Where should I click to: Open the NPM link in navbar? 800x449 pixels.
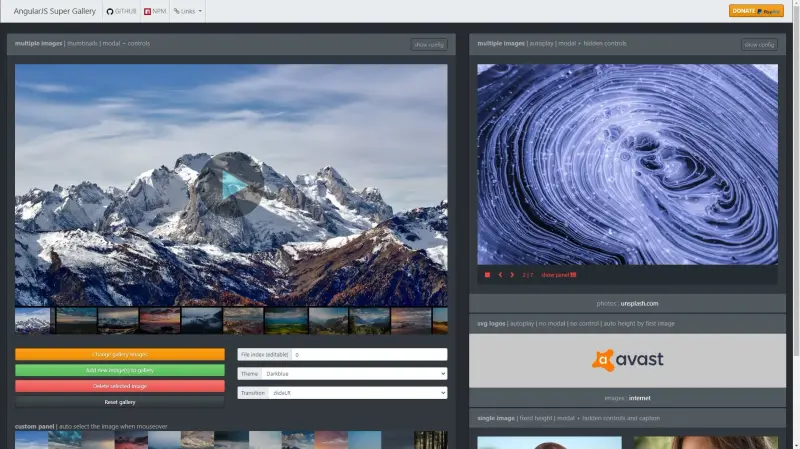coord(155,11)
